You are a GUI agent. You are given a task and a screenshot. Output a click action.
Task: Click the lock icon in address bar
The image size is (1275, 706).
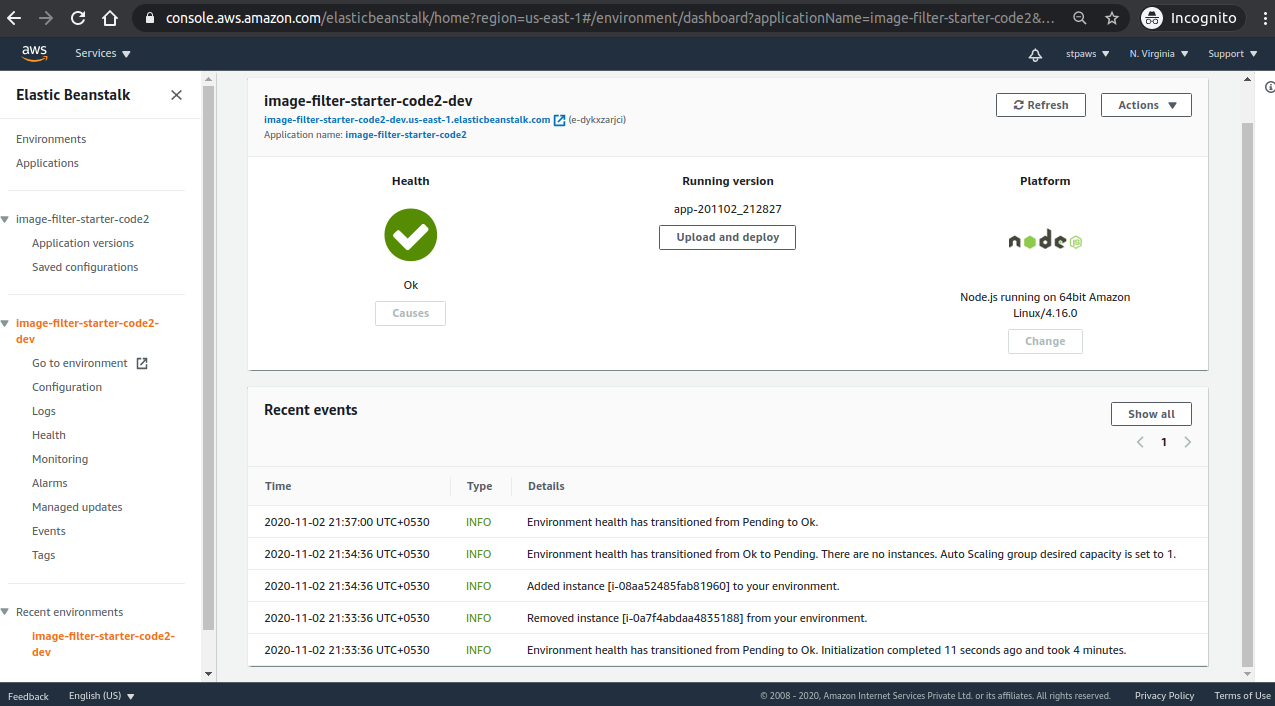coord(150,18)
